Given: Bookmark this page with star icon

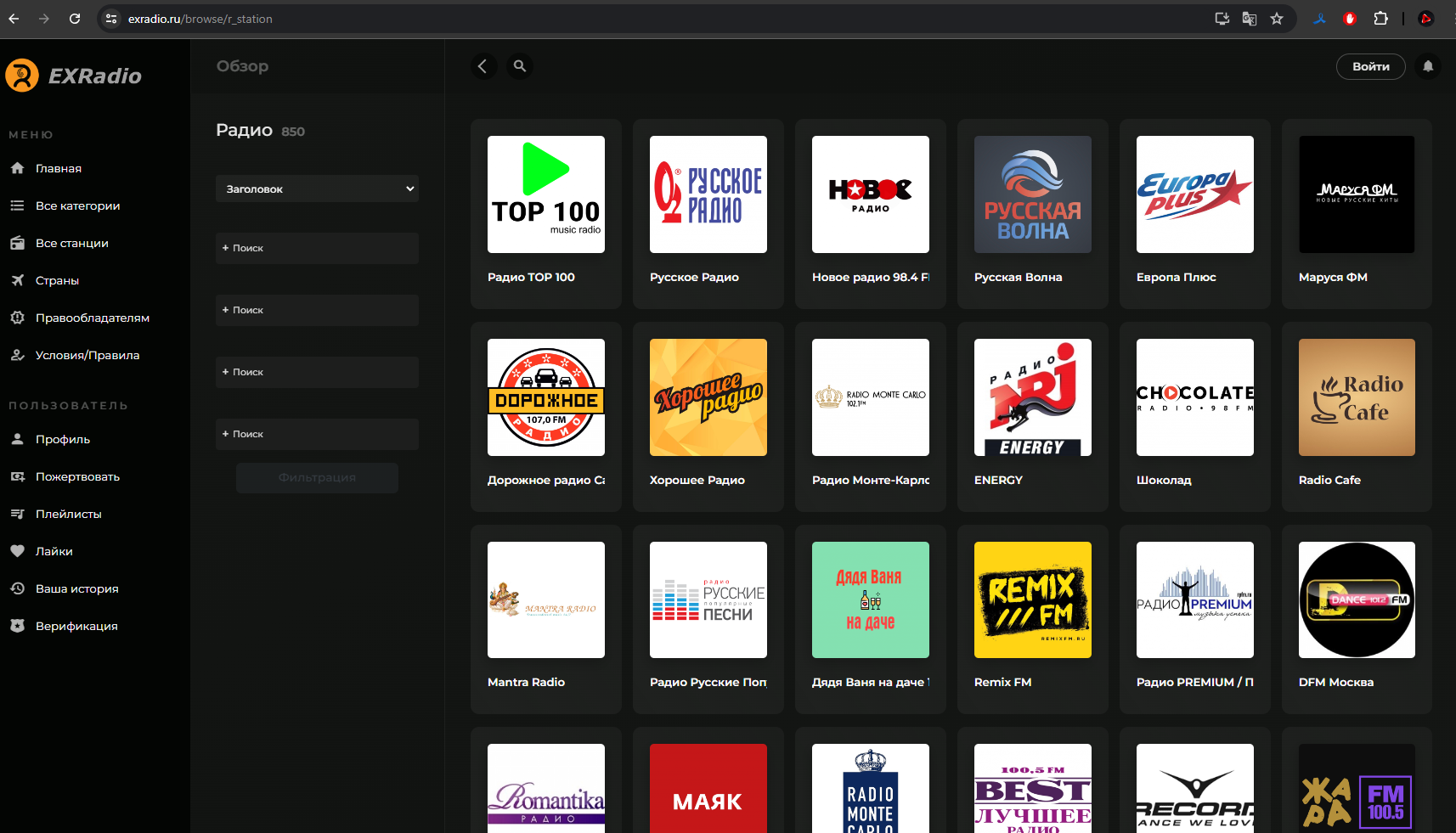Looking at the screenshot, I should [1277, 19].
